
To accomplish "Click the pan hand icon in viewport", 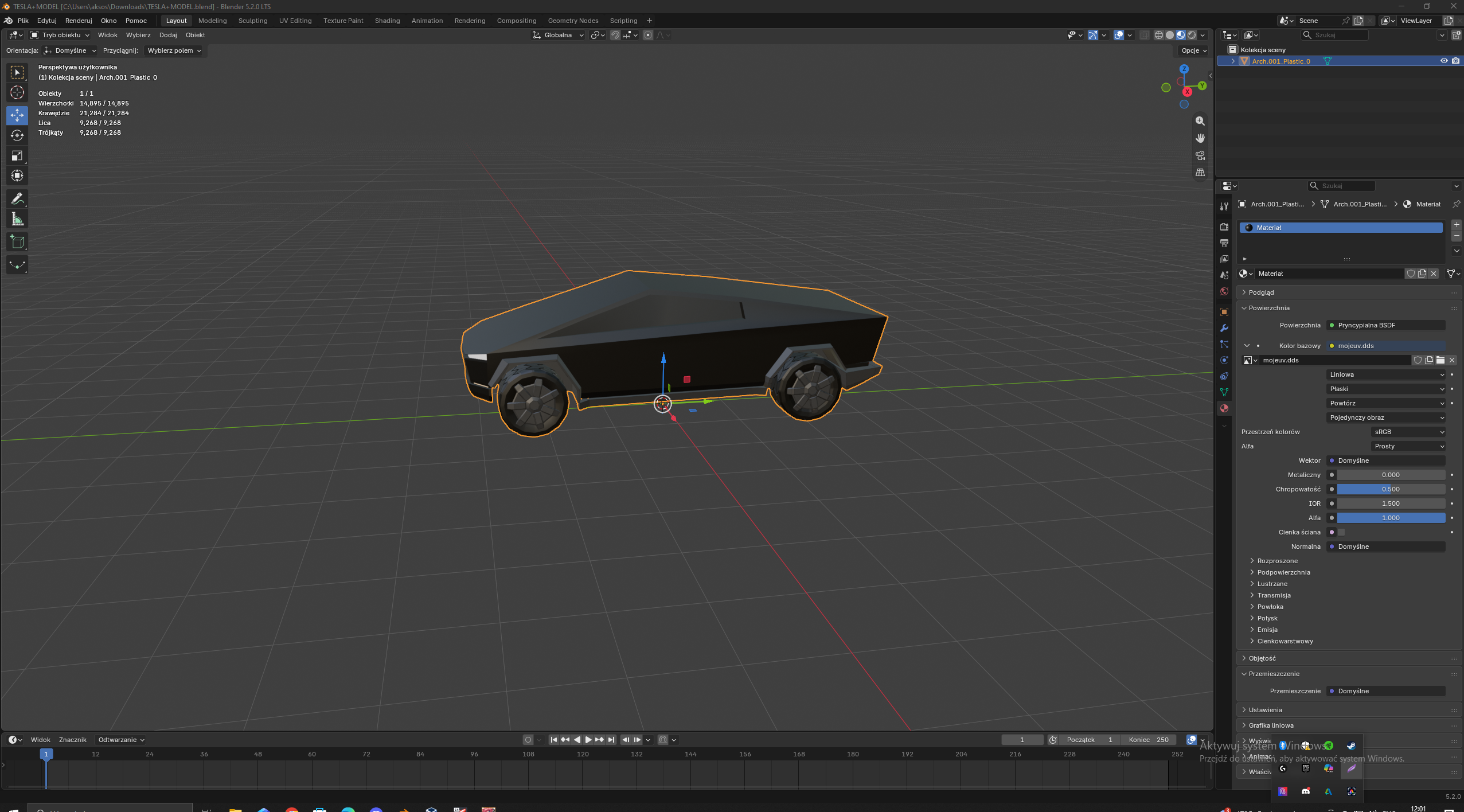I will click(x=1200, y=138).
